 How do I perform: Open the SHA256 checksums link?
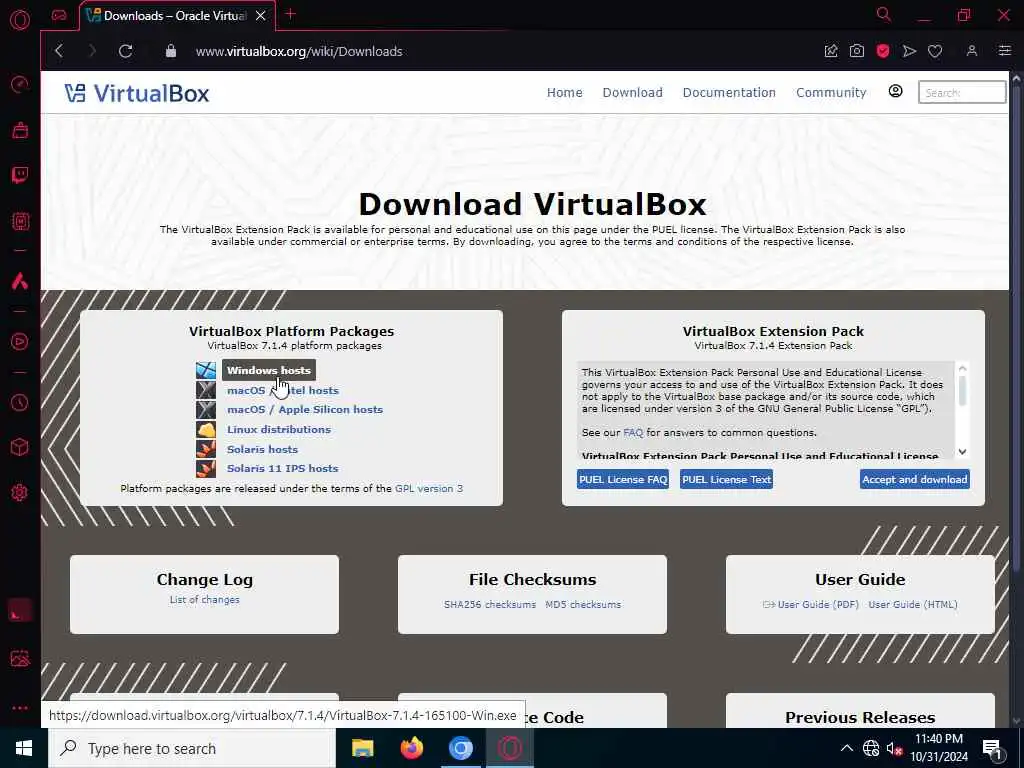click(490, 605)
